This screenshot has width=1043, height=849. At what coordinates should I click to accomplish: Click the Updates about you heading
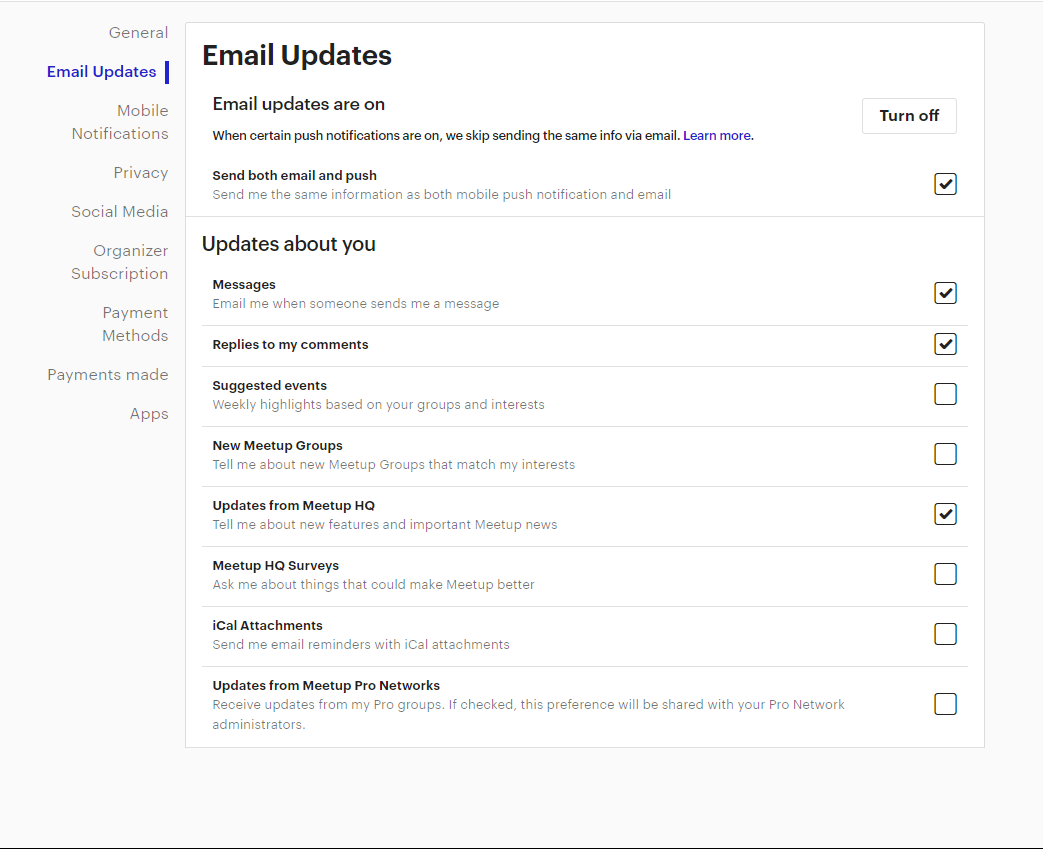pos(289,244)
